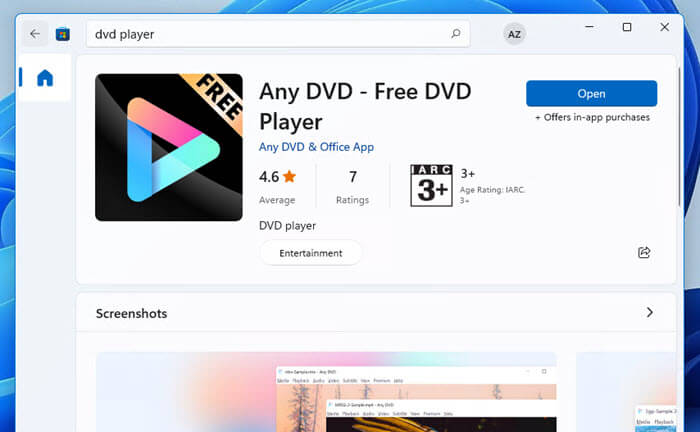The width and height of the screenshot is (700, 432).
Task: Click the Microsoft Store logo icon
Action: [62, 34]
